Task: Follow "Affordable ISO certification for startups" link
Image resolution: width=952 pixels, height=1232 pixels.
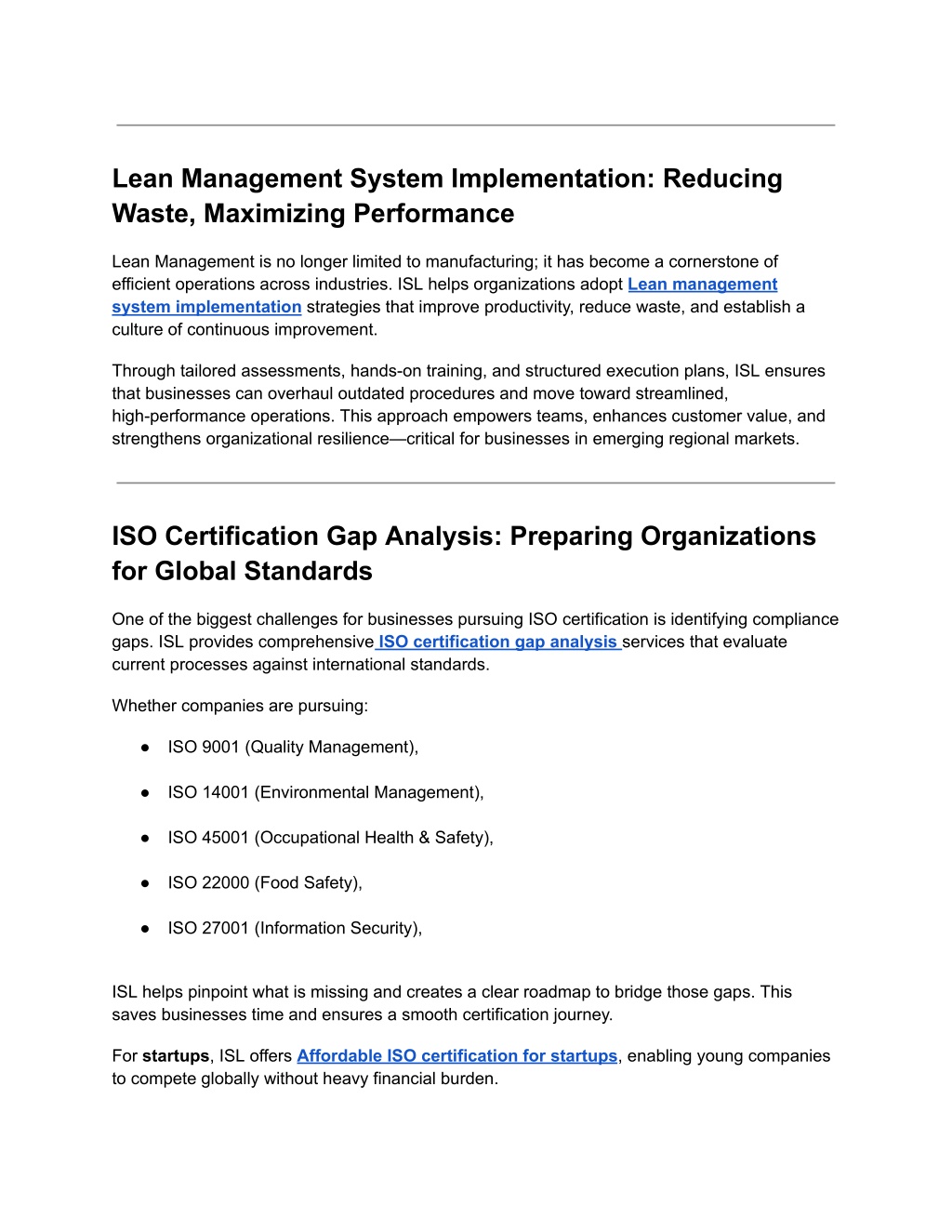Action: pyautogui.click(x=456, y=1056)
